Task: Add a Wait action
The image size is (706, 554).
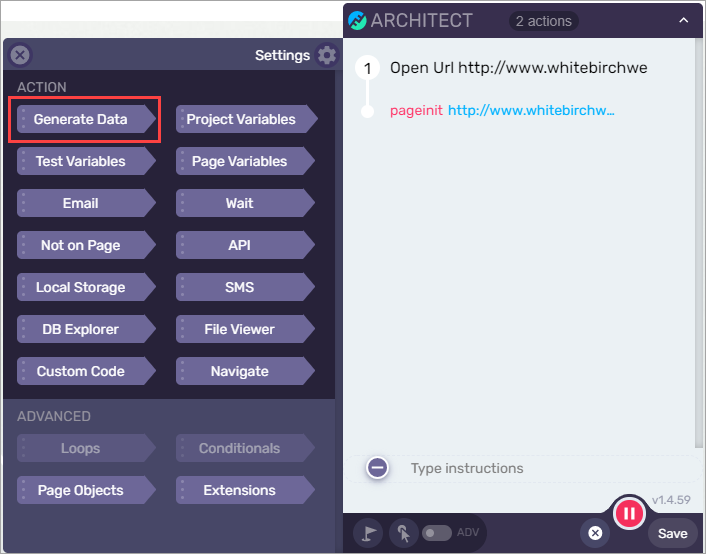Action: tap(245, 203)
